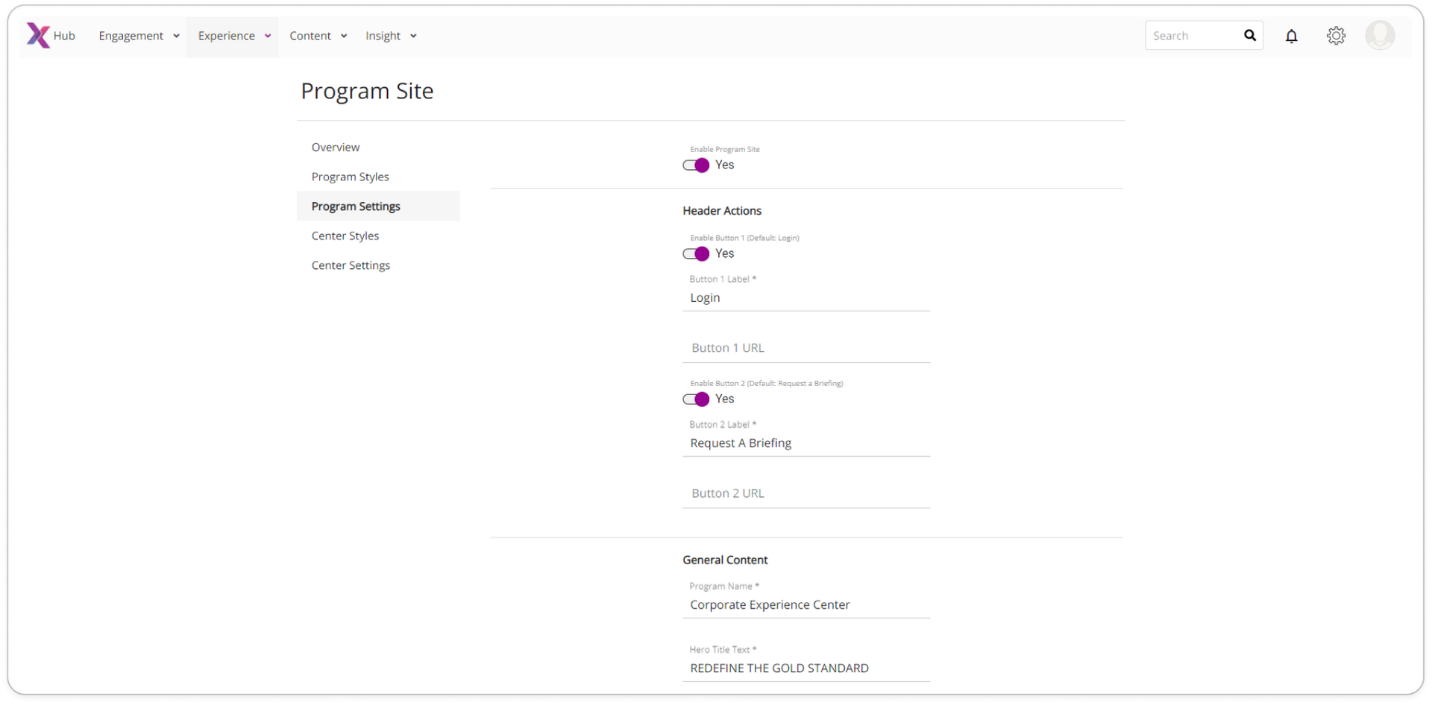Screen dimensions: 1432x705
Task: Expand the Engagement dropdown menu
Action: [x=139, y=36]
